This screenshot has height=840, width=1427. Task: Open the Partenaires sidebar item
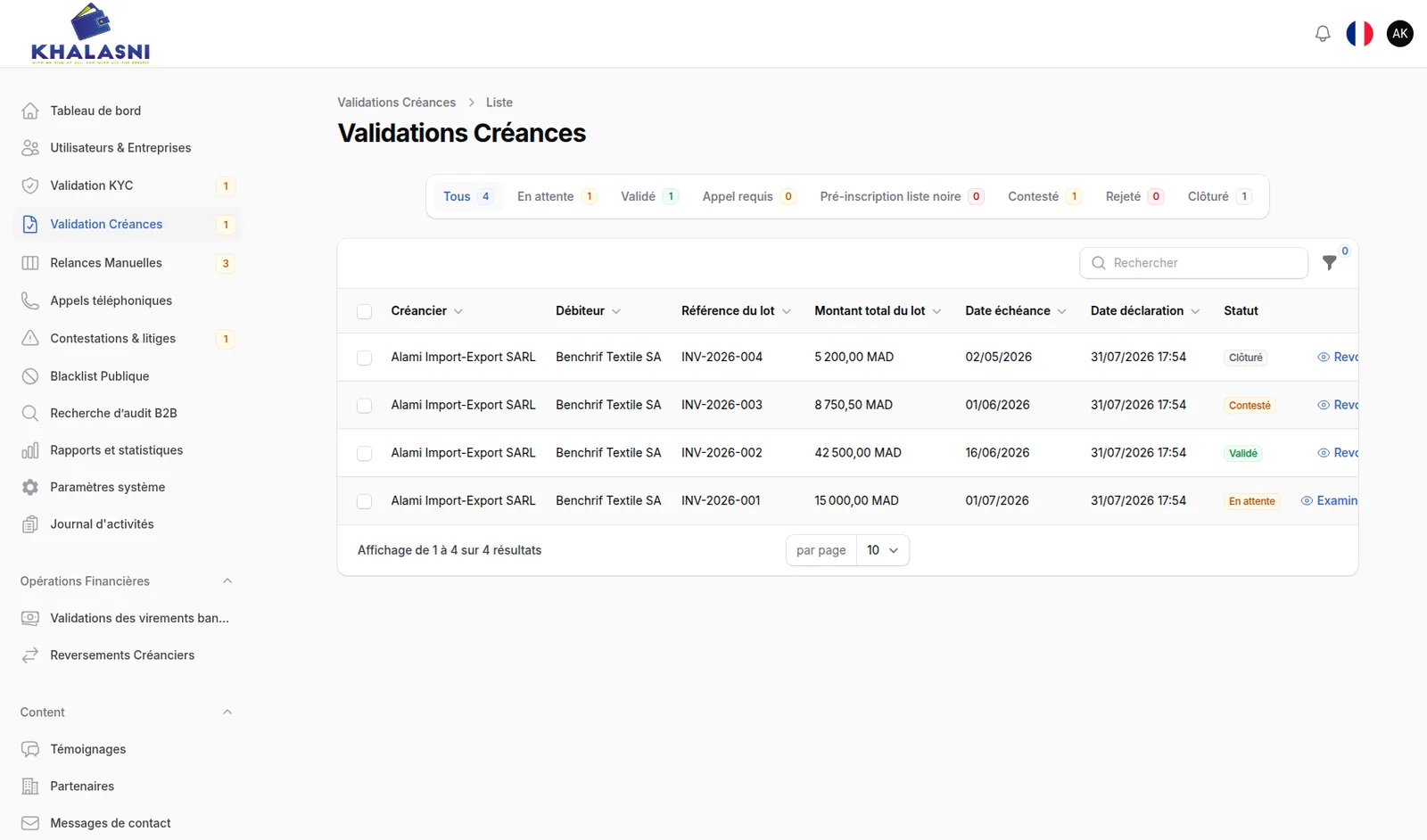128,786
